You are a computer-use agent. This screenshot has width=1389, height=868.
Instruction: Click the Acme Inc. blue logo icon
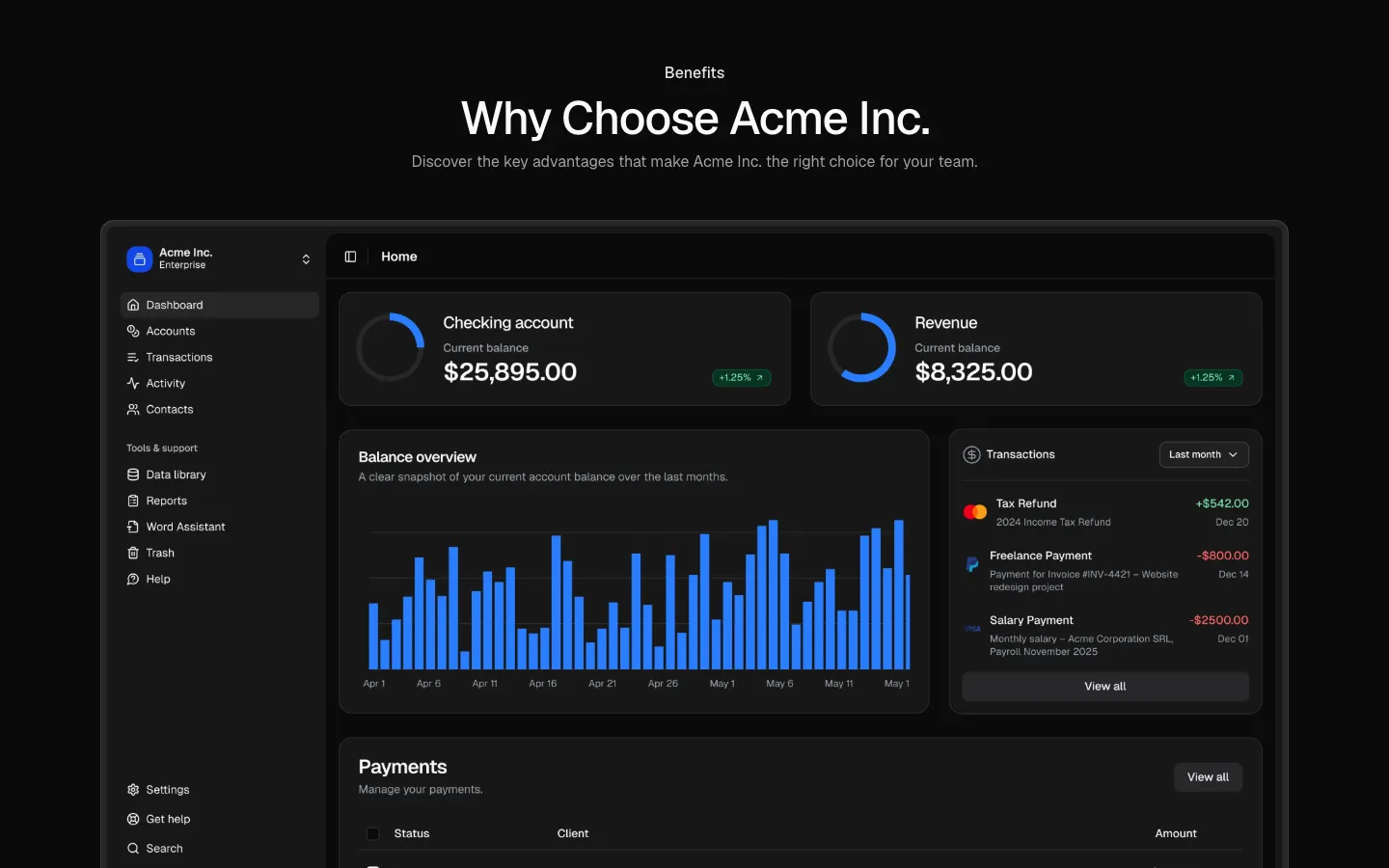tap(140, 258)
